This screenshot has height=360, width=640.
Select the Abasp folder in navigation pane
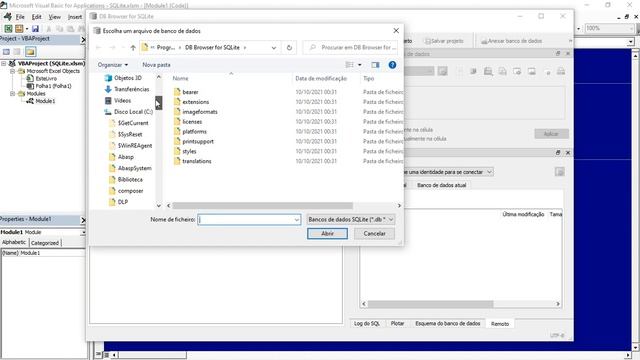click(x=125, y=157)
